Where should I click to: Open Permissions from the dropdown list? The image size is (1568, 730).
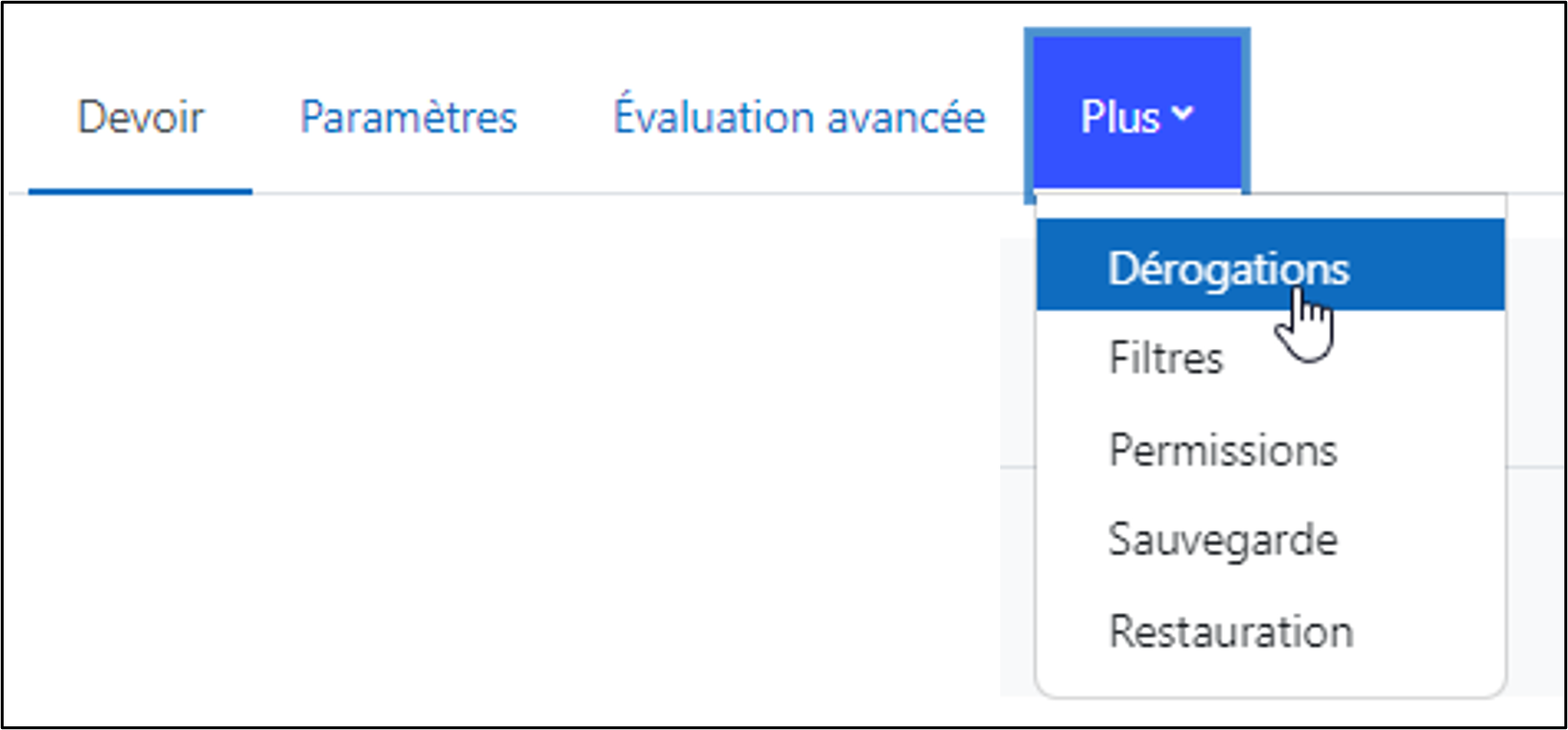[1223, 450]
